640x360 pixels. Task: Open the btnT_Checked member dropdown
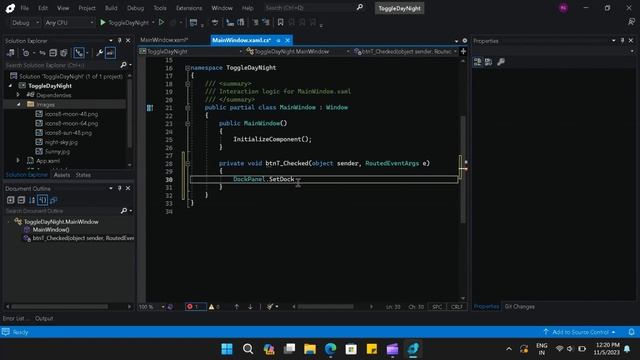[x=405, y=51]
